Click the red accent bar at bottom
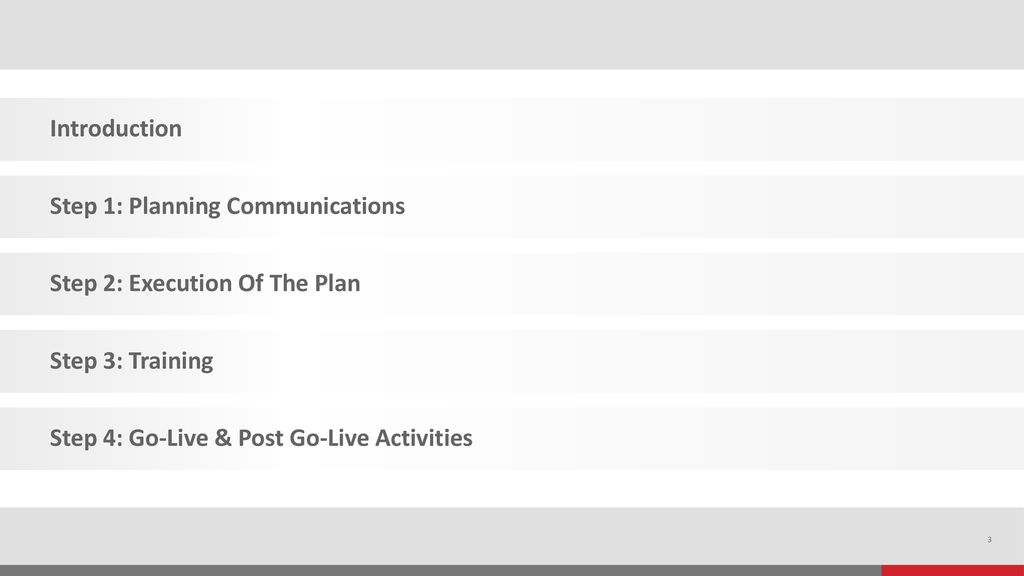The height and width of the screenshot is (576, 1024). [953, 571]
